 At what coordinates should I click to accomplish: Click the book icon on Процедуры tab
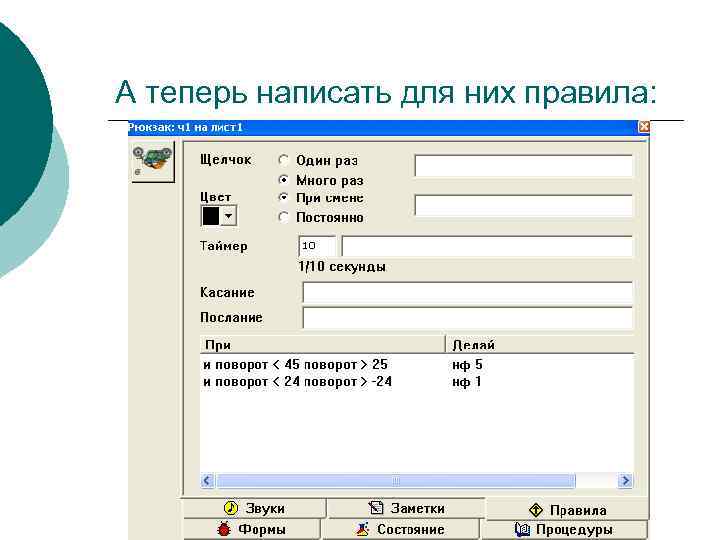[x=522, y=529]
